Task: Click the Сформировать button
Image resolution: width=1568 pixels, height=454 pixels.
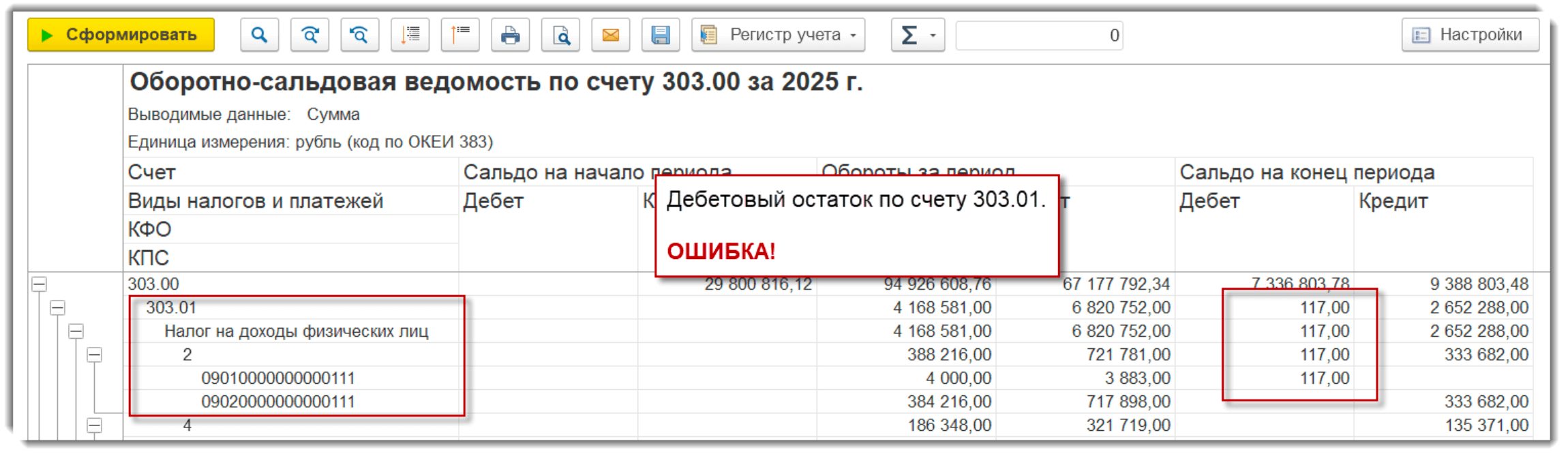Action: [x=121, y=35]
